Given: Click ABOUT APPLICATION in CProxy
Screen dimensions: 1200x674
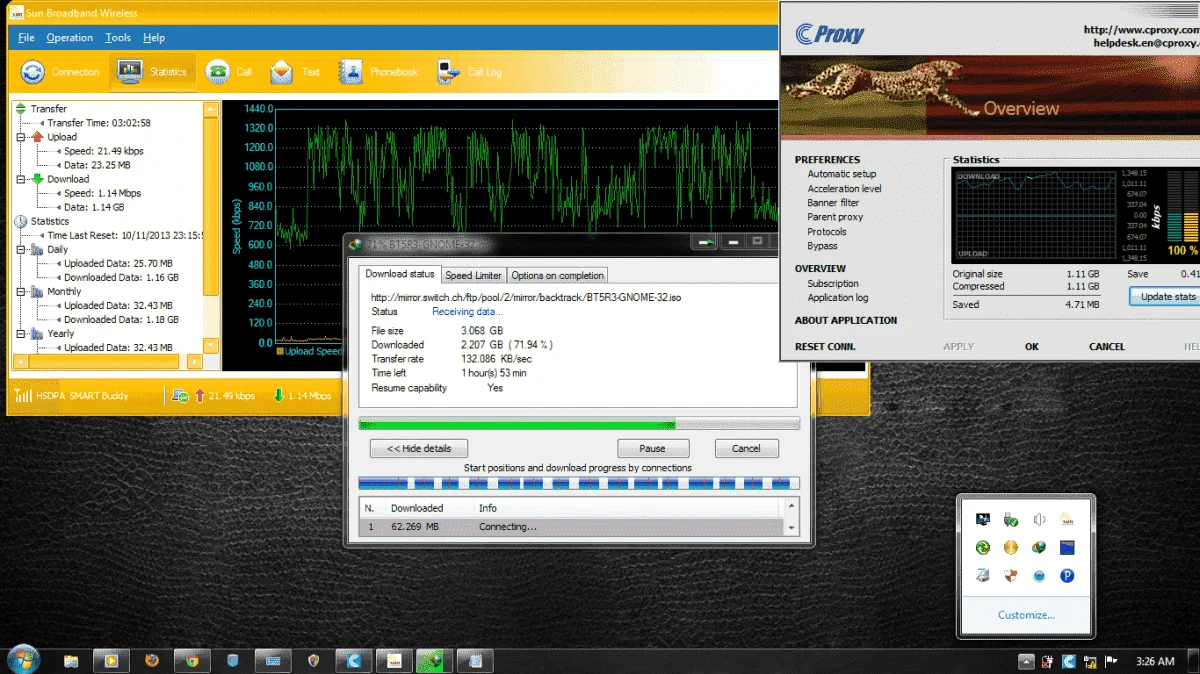Looking at the screenshot, I should [845, 320].
